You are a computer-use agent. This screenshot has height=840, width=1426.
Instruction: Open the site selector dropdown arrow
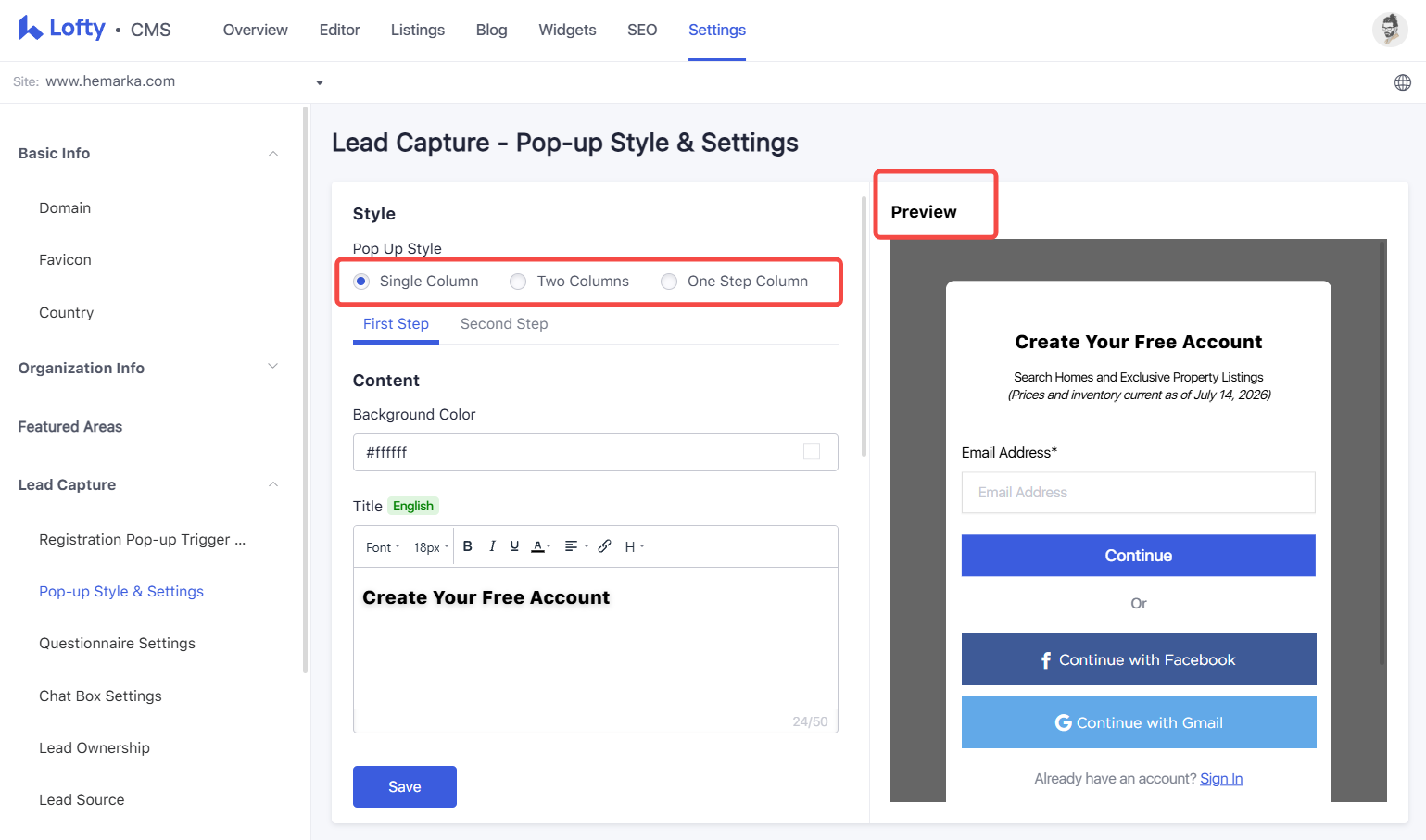[320, 82]
